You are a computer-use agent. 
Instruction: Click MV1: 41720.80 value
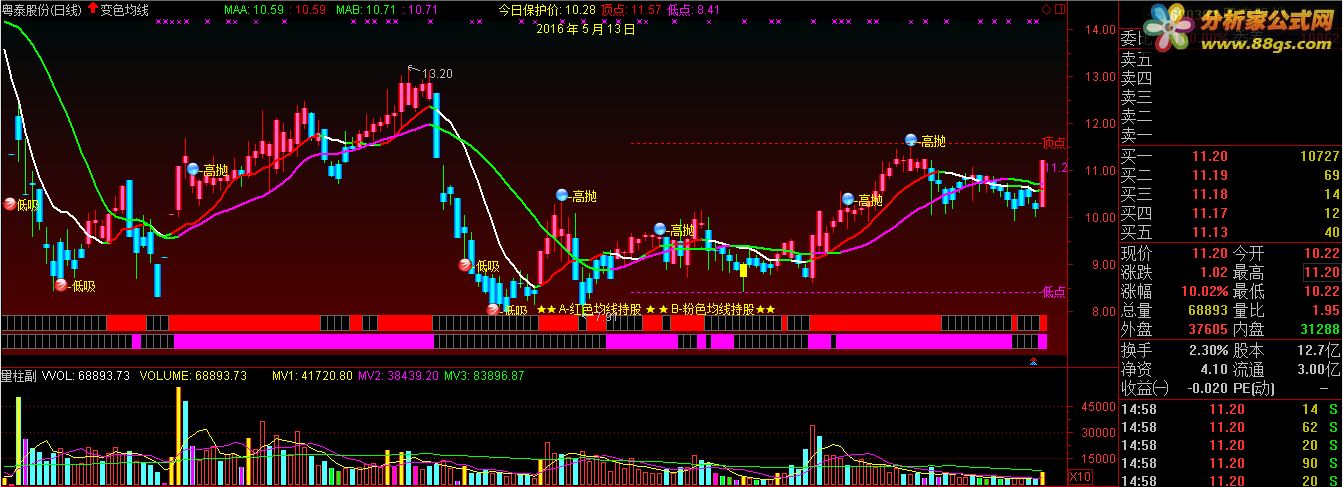click(x=311, y=375)
